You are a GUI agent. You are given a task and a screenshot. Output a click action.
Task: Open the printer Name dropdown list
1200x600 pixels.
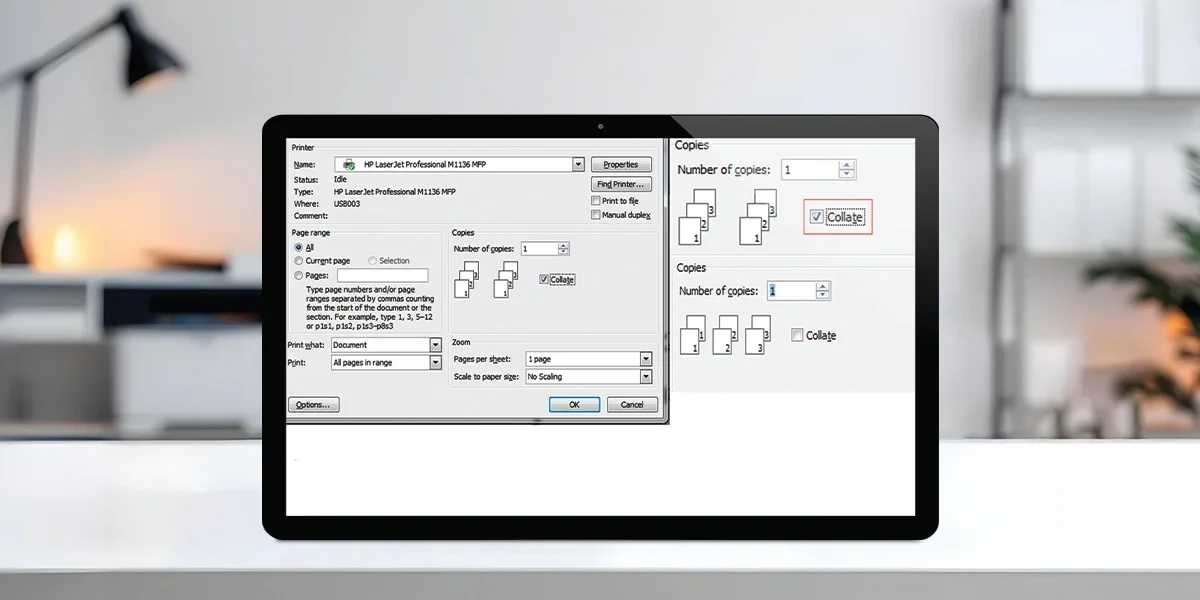point(578,164)
